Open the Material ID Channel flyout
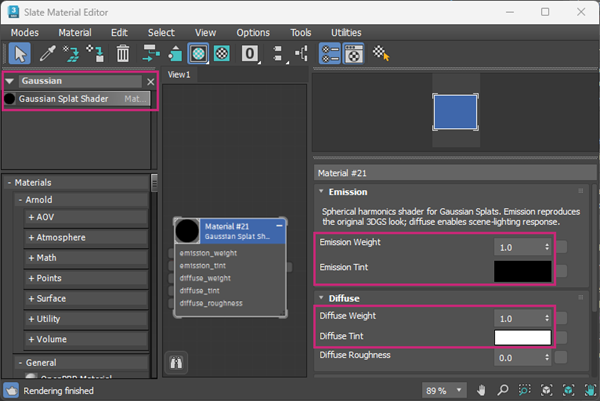This screenshot has width=600, height=401. (250, 54)
